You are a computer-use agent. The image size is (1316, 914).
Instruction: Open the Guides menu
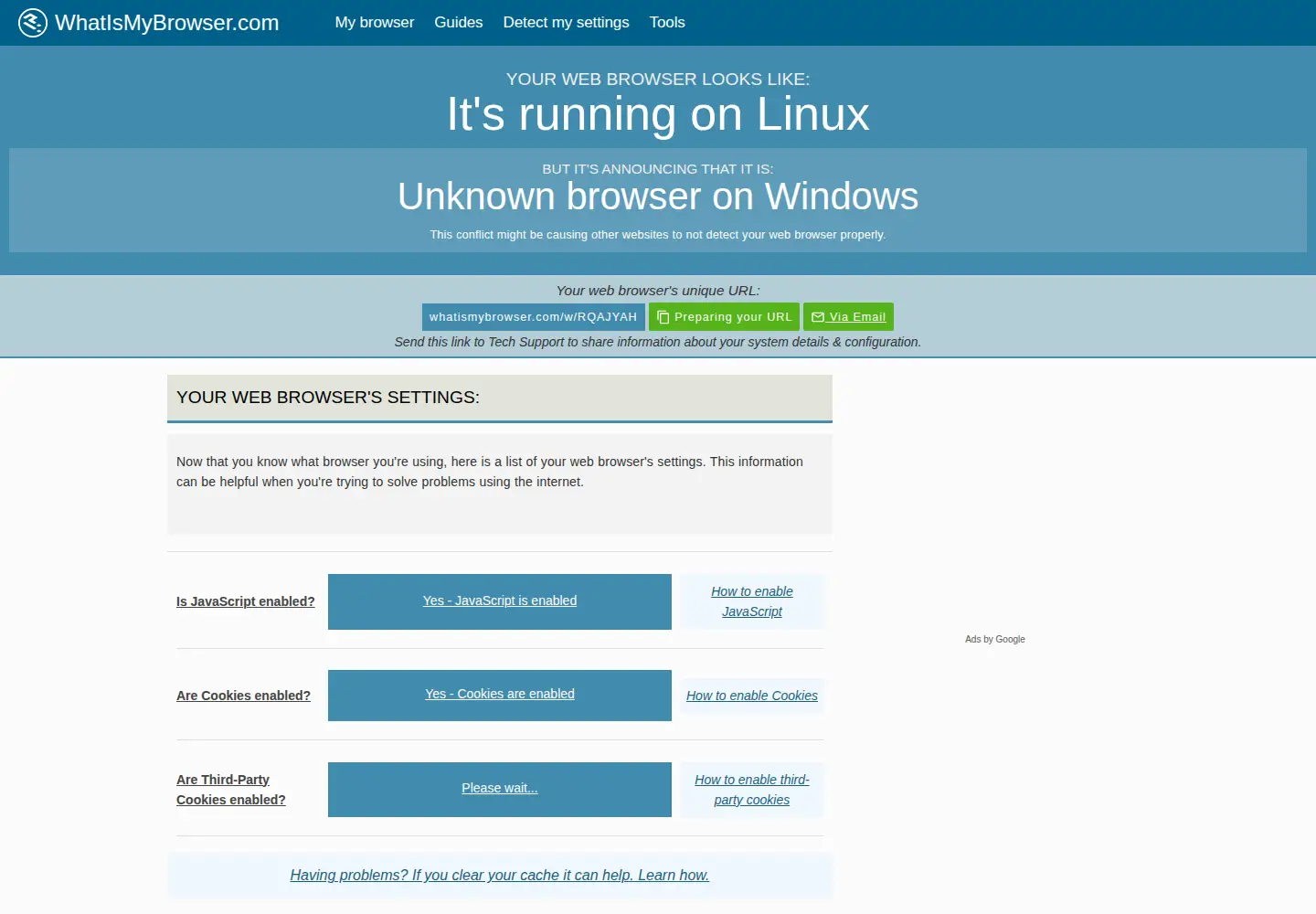(459, 22)
